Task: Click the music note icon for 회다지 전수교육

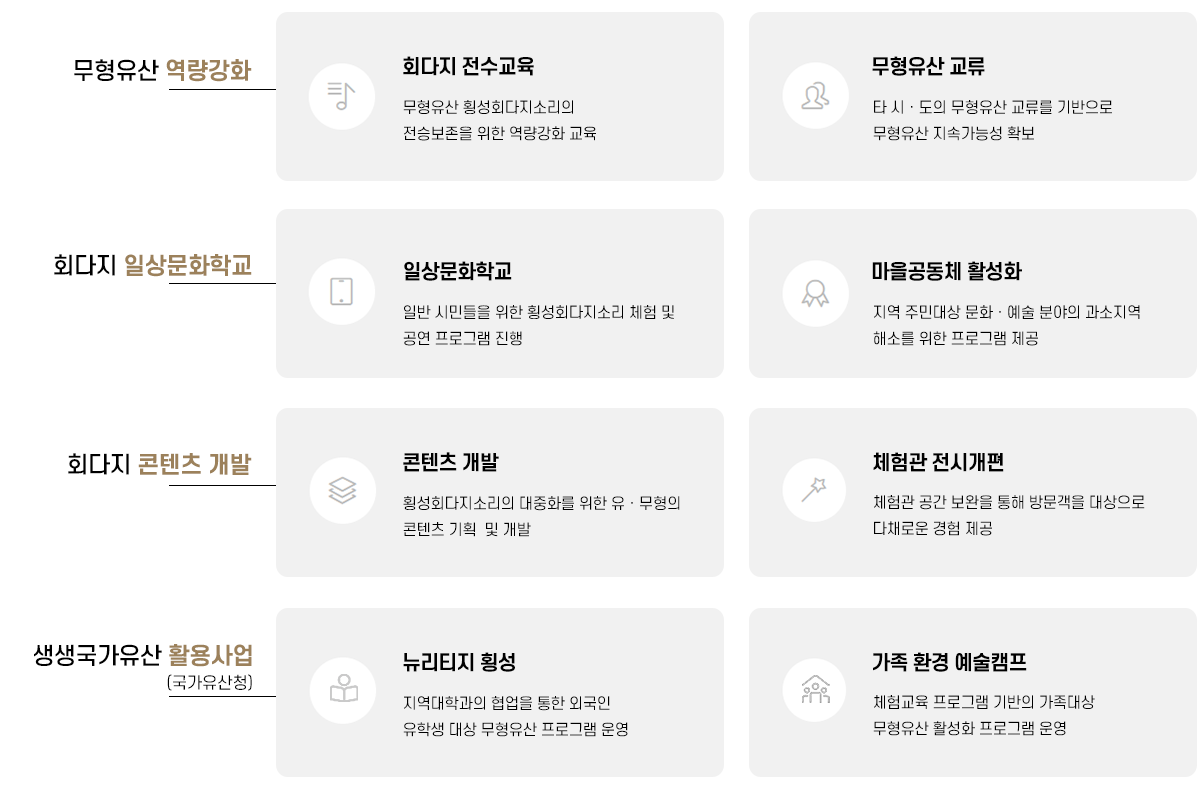Action: click(x=342, y=96)
